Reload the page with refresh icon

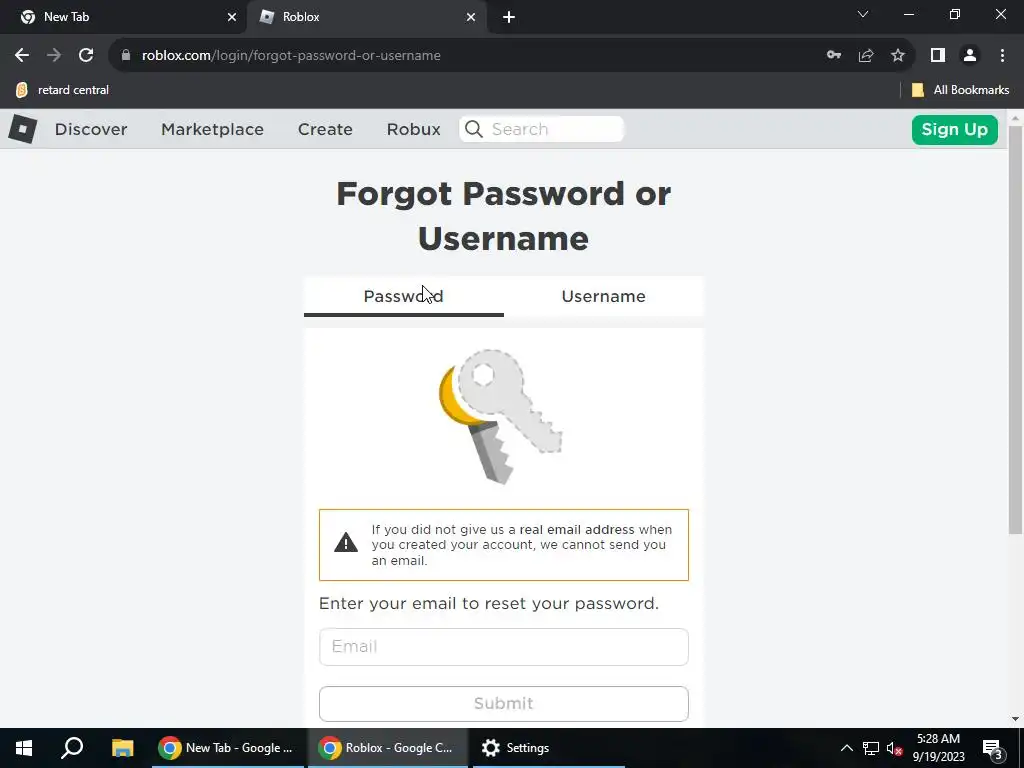tap(86, 56)
